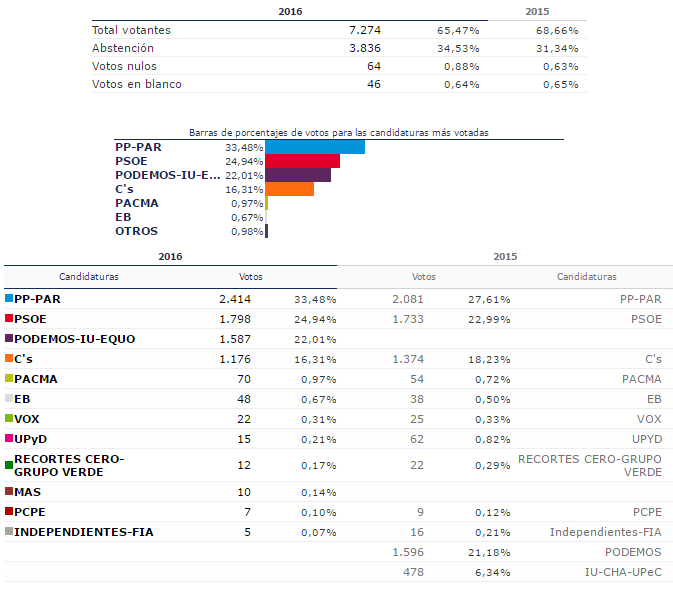Click the VOX name in the 2016 table
This screenshot has height=590, width=673.
[x=27, y=419]
